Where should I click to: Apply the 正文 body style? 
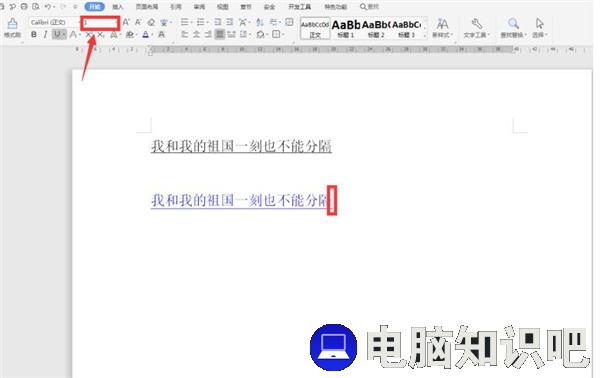point(315,28)
